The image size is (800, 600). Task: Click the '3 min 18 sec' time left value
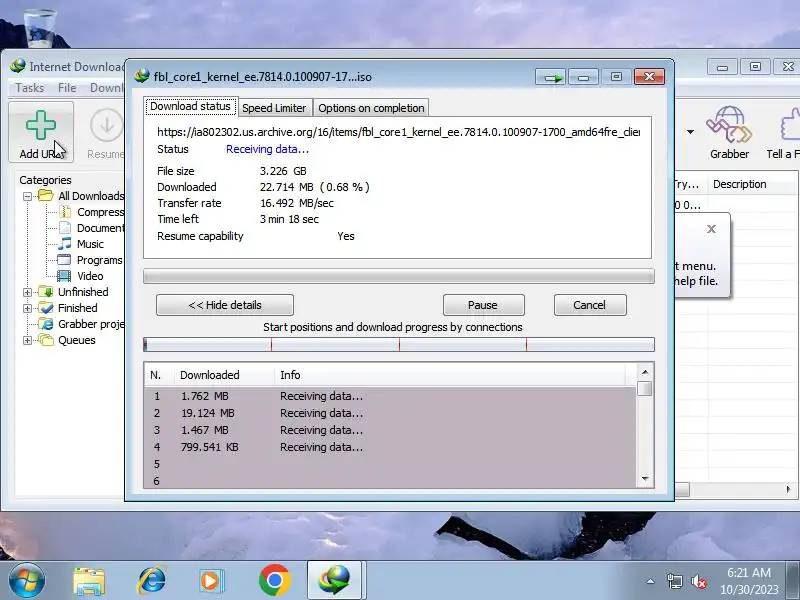point(289,219)
